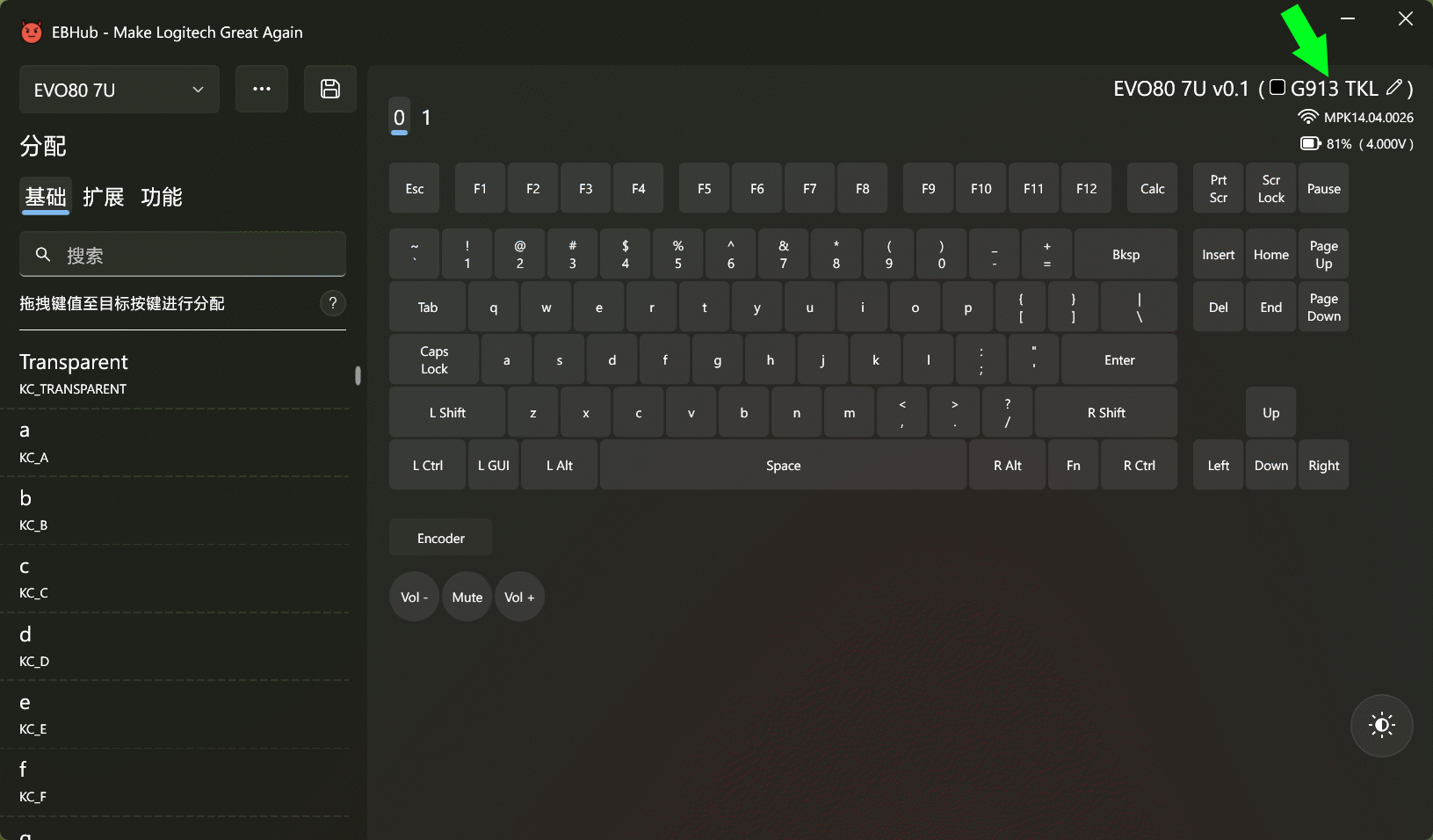Click the pencil icon to rename G913 TKL
1433x840 pixels.
click(x=1393, y=88)
